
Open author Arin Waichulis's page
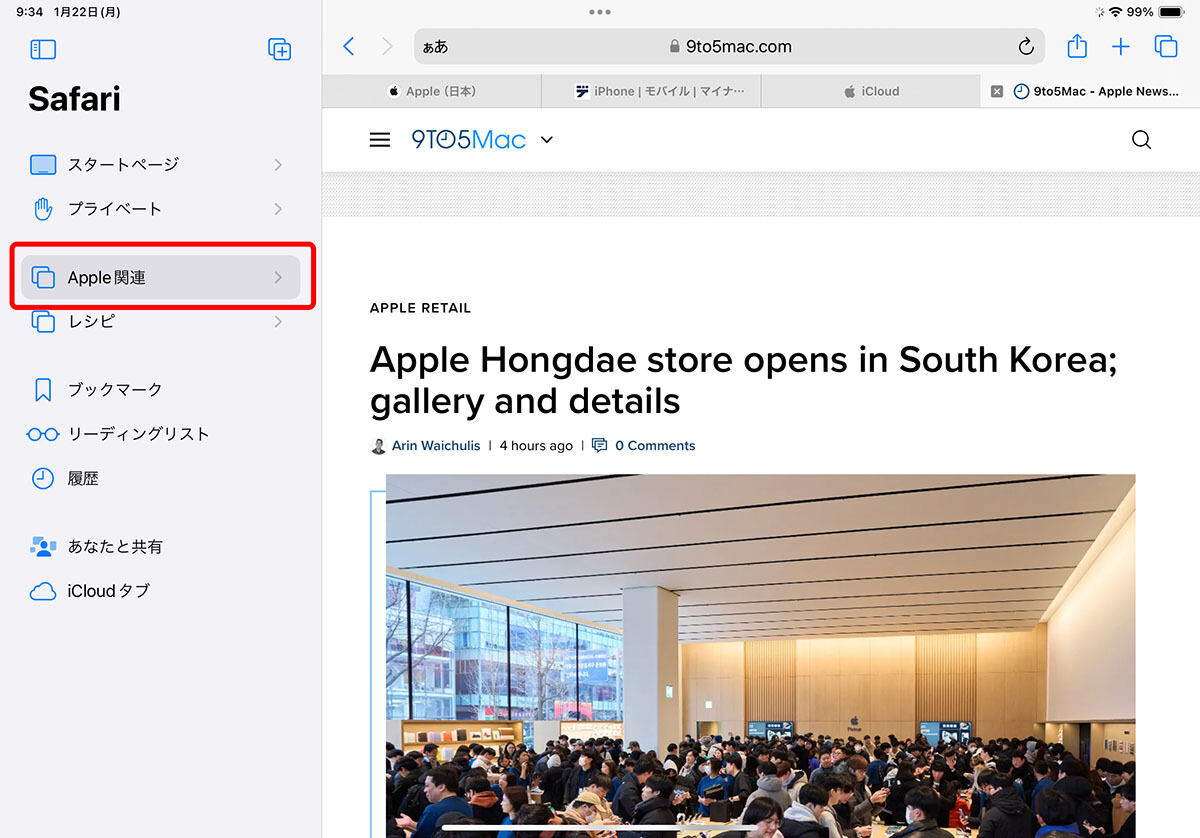pyautogui.click(x=436, y=446)
